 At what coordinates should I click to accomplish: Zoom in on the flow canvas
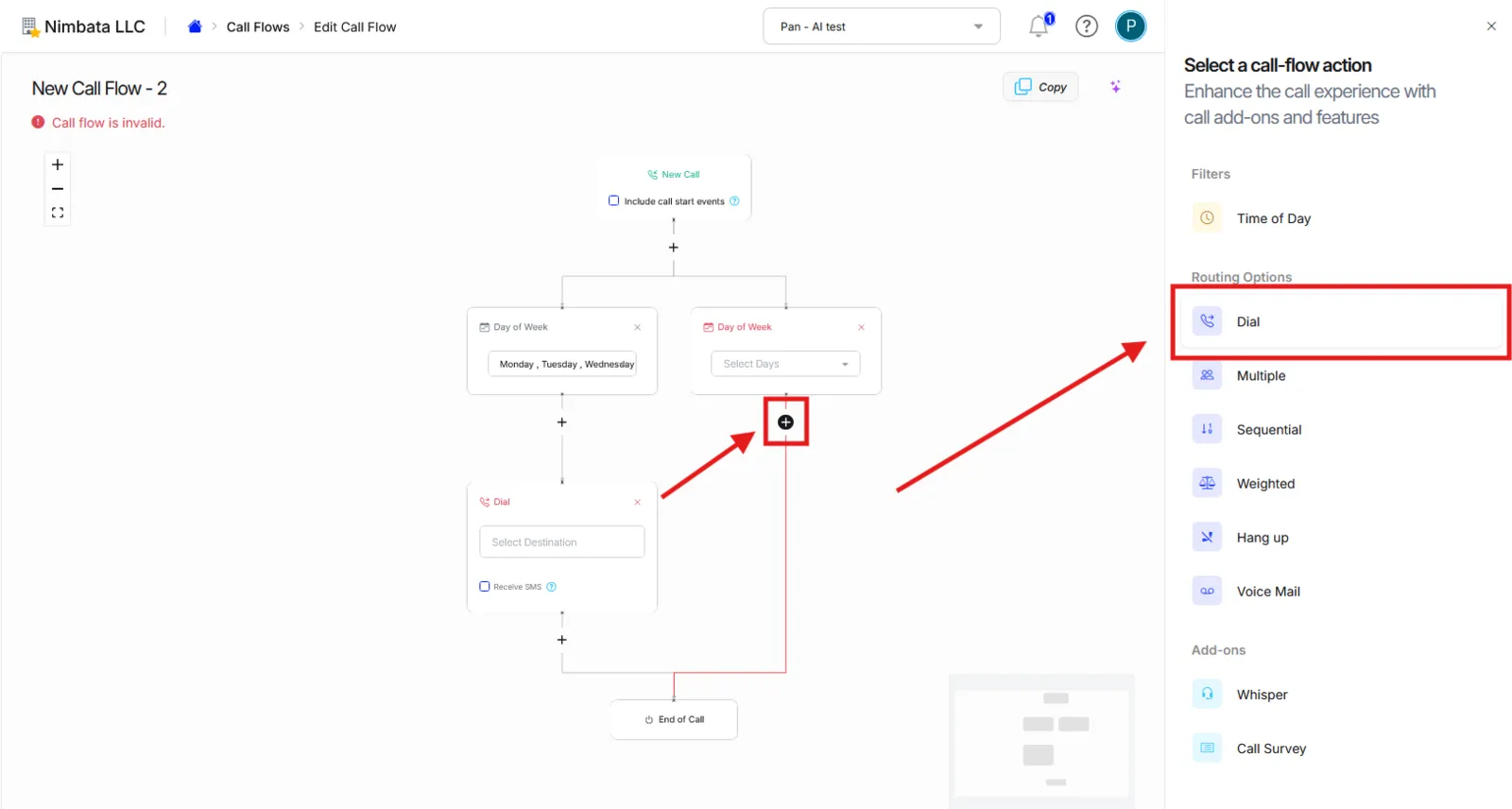point(58,164)
